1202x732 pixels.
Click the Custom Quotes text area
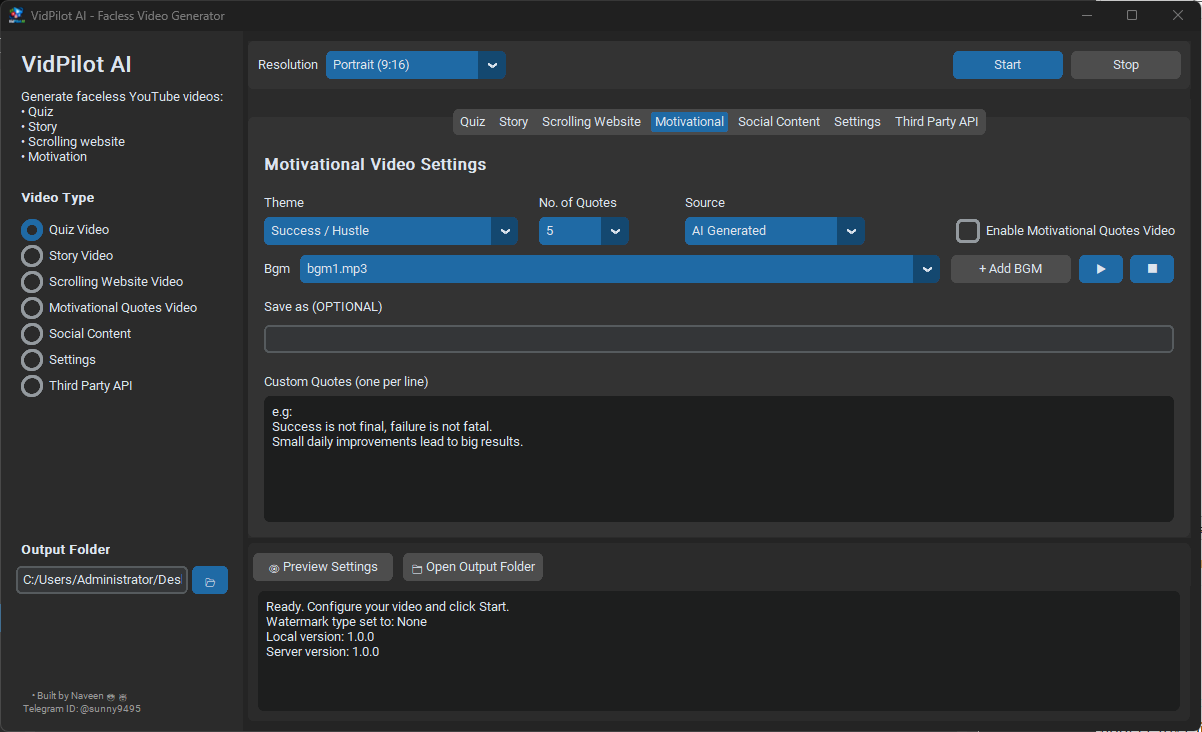pyautogui.click(x=718, y=458)
